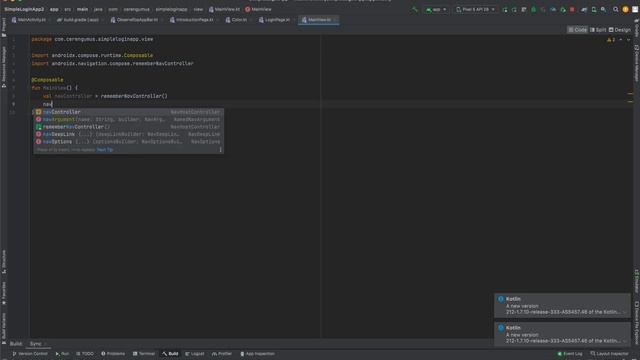
Task: Go to next highlighted problem arrow
Action: [629, 40]
